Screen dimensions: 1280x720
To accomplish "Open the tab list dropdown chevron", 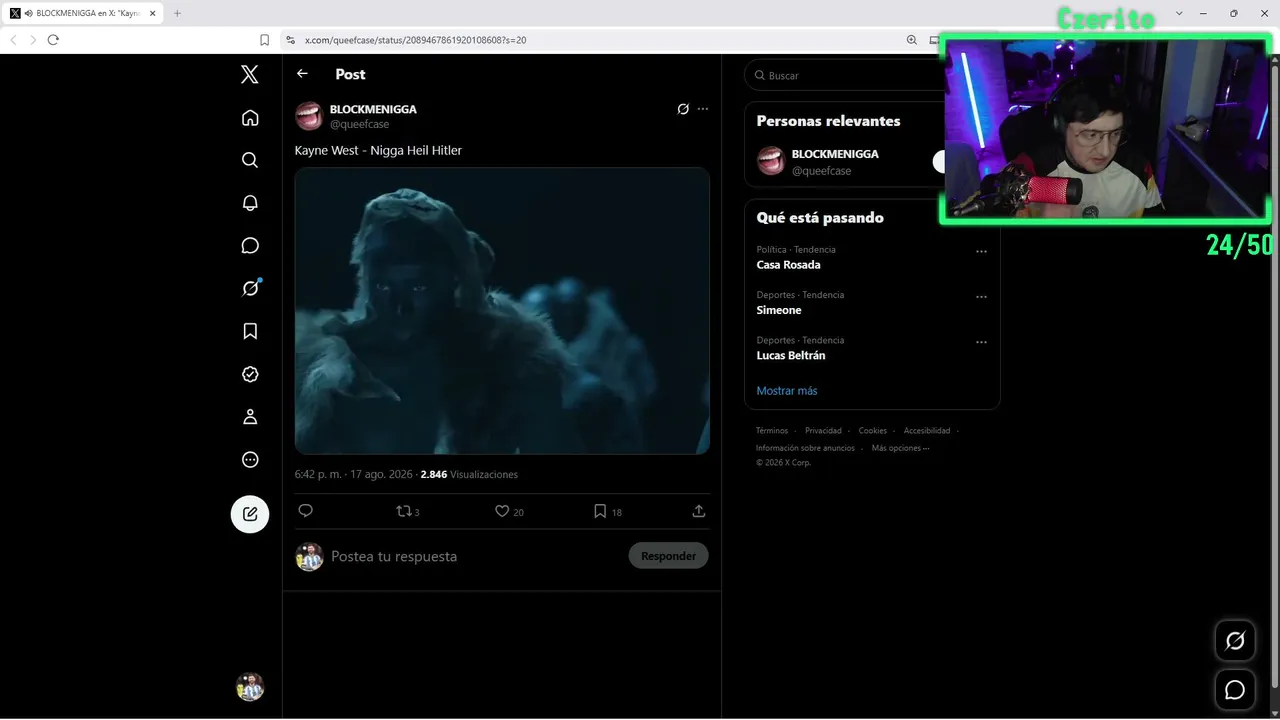I will point(1179,13).
